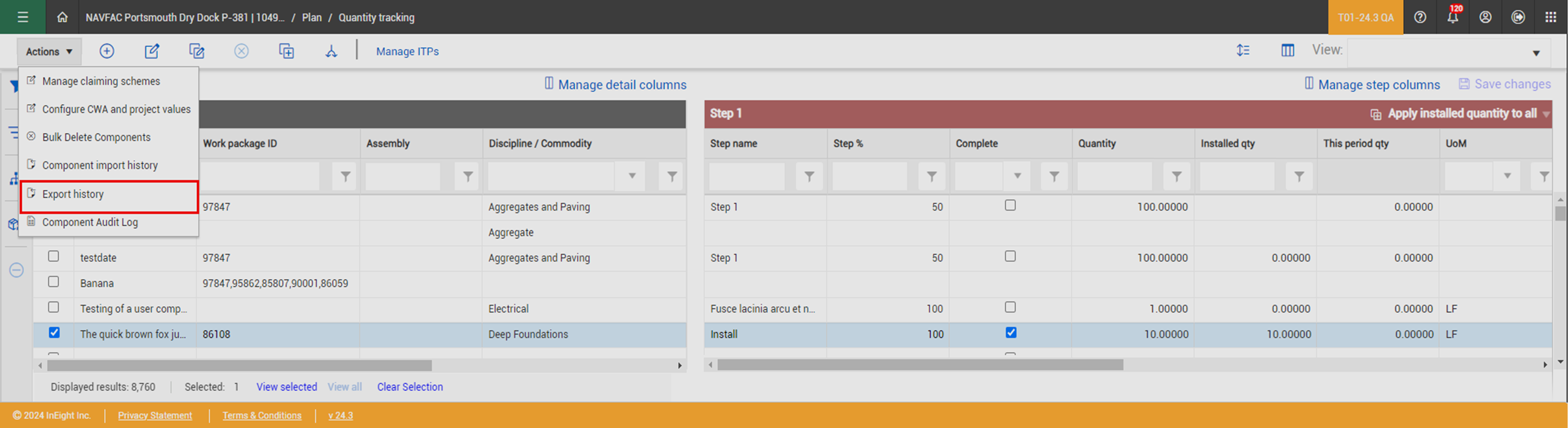The height and width of the screenshot is (428, 1568).
Task: Click the row height adjustment icon near View
Action: point(1243,51)
